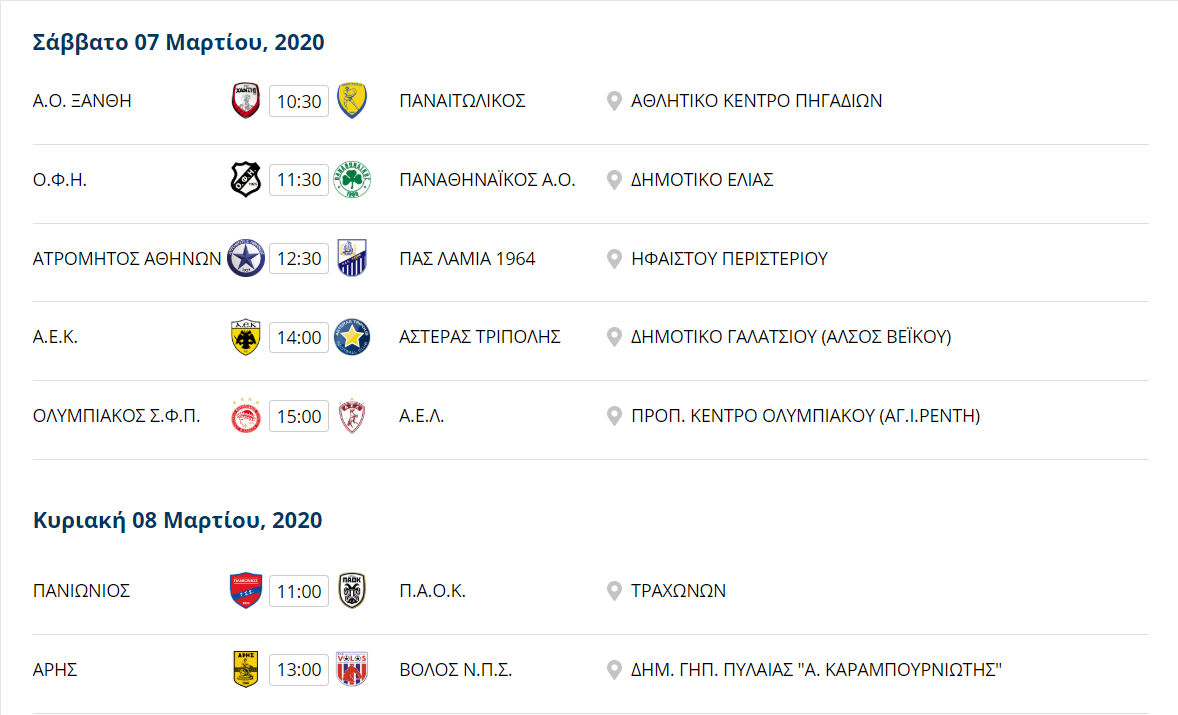Click the O.F.I. black-and-white crest
Viewport: 1178px width, 715px height.
[x=246, y=180]
